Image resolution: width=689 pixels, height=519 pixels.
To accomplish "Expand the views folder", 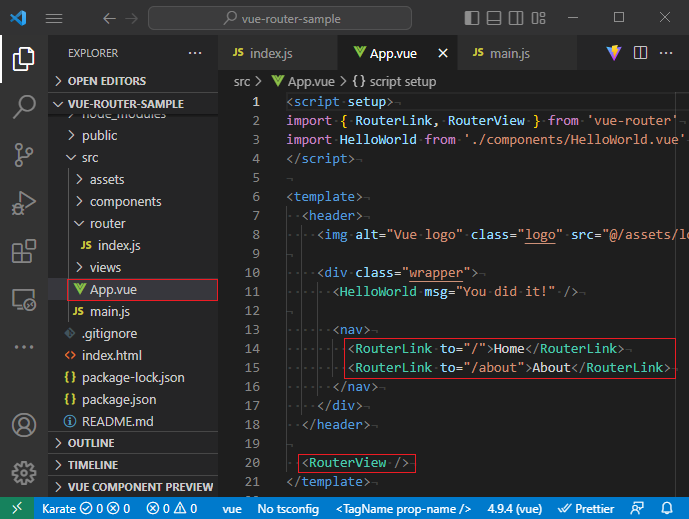I will click(133, 267).
